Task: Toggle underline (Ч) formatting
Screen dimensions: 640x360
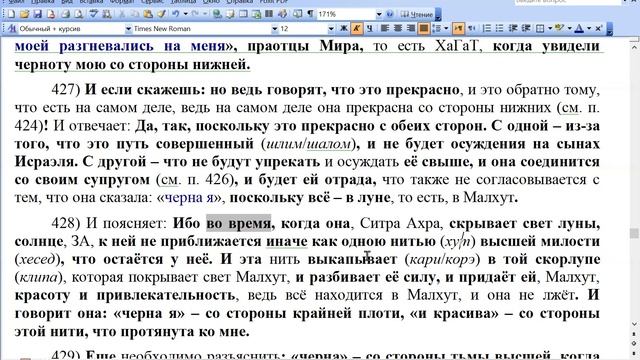Action: point(369,28)
